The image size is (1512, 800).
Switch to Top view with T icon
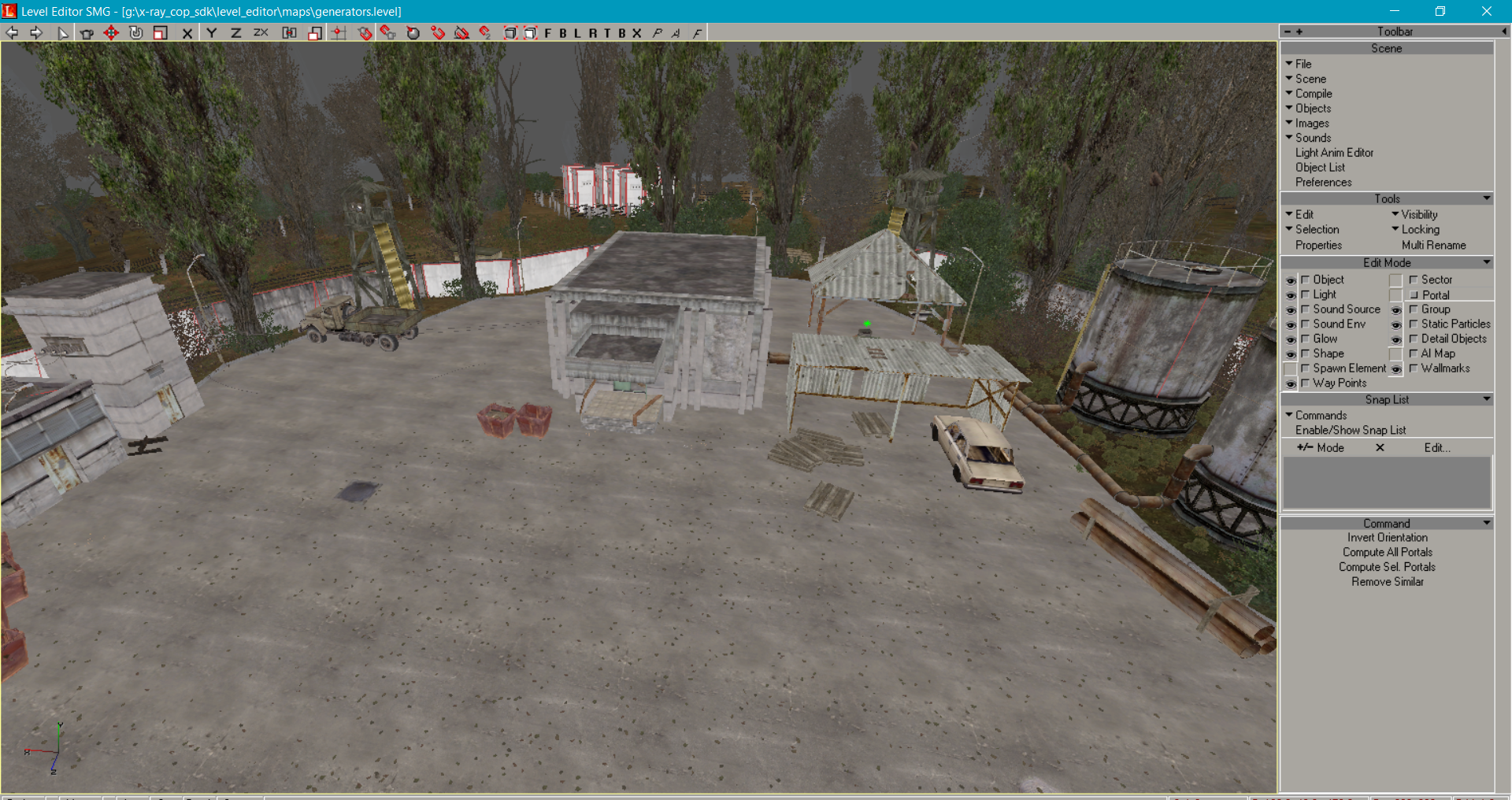click(x=607, y=32)
